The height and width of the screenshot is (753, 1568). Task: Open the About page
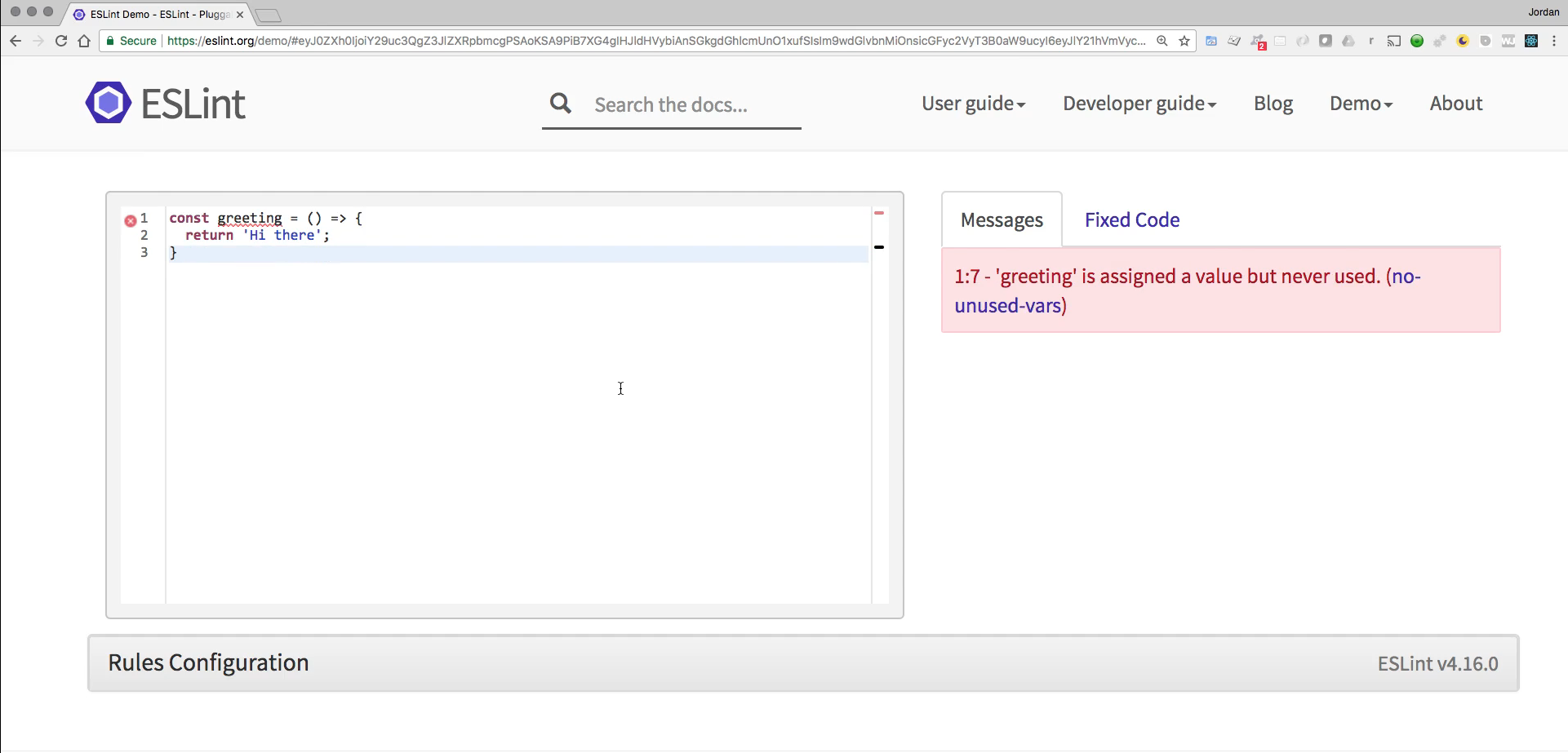[x=1456, y=104]
